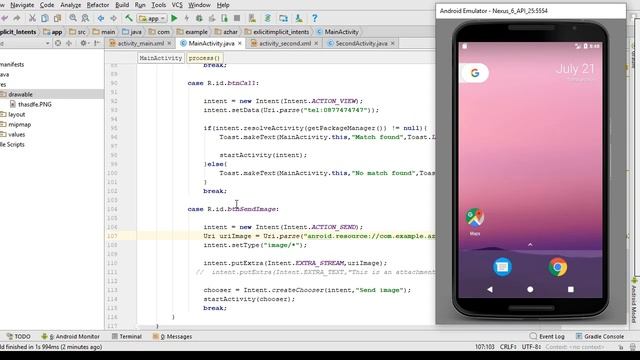The height and width of the screenshot is (360, 640).
Task: Open the Help menu
Action: [223, 5]
